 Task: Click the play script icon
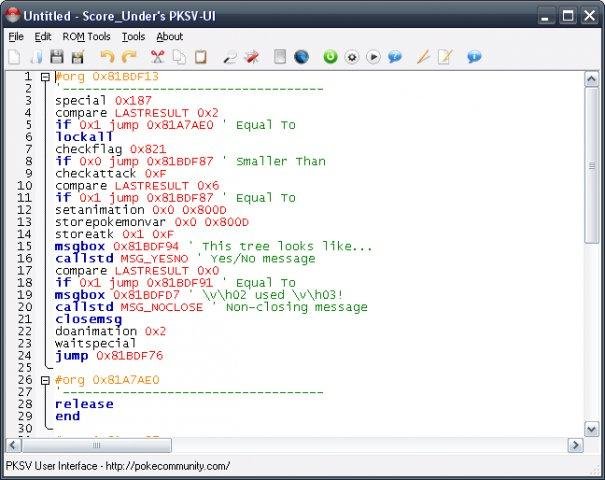pos(373,57)
